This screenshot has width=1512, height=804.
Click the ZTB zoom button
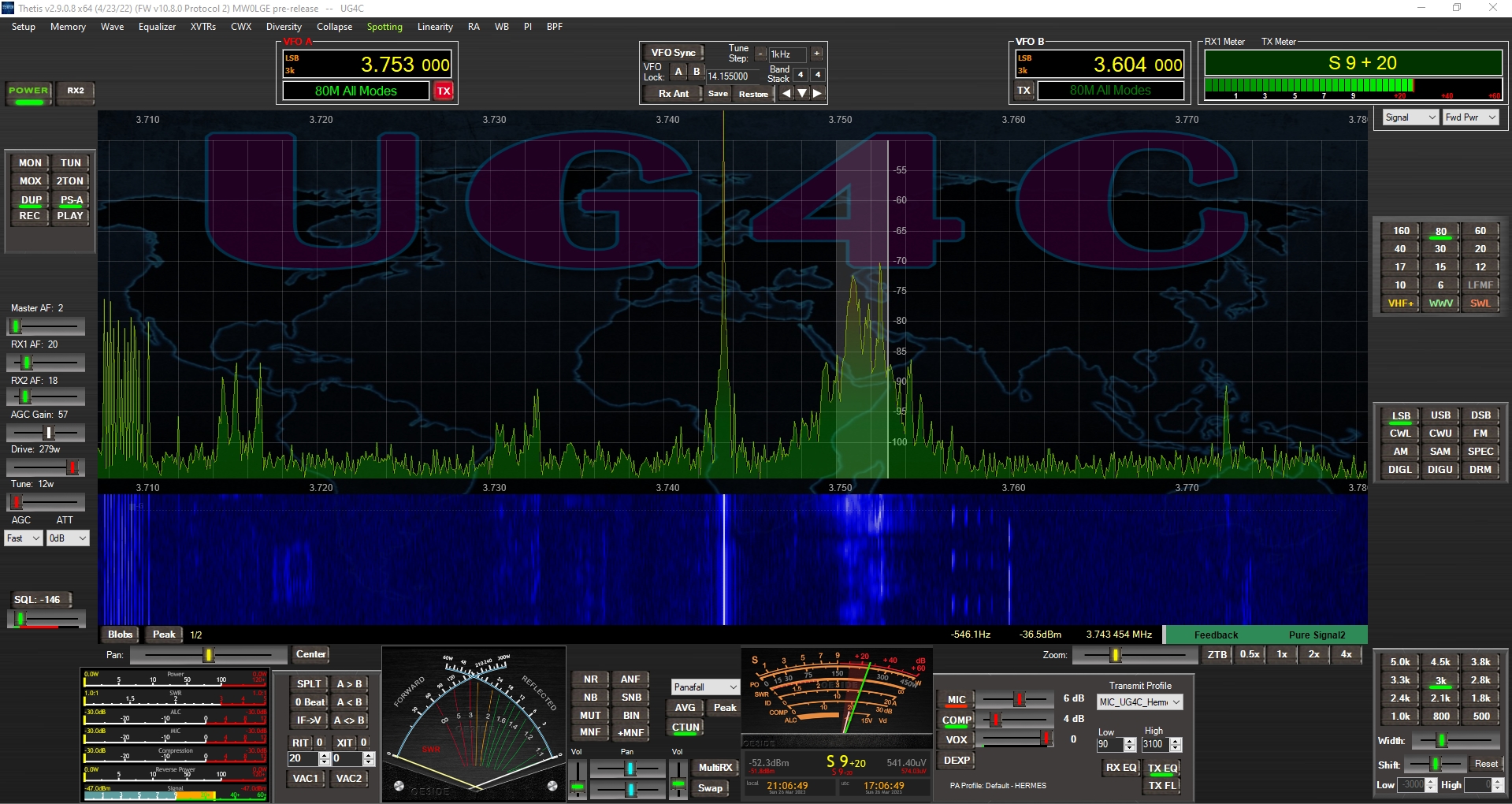pyautogui.click(x=1217, y=654)
